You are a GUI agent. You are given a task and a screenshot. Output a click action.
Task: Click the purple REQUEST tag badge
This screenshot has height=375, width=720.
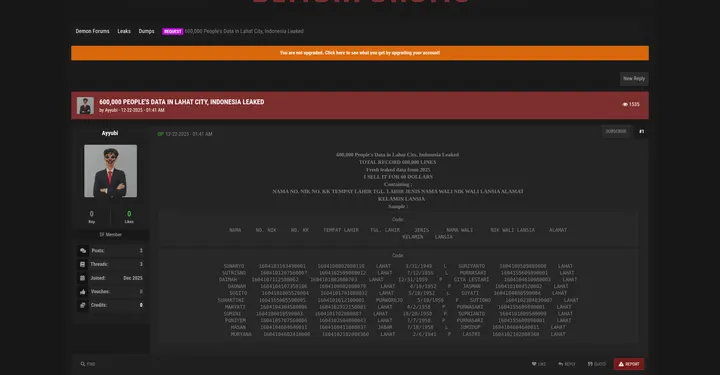tap(173, 31)
